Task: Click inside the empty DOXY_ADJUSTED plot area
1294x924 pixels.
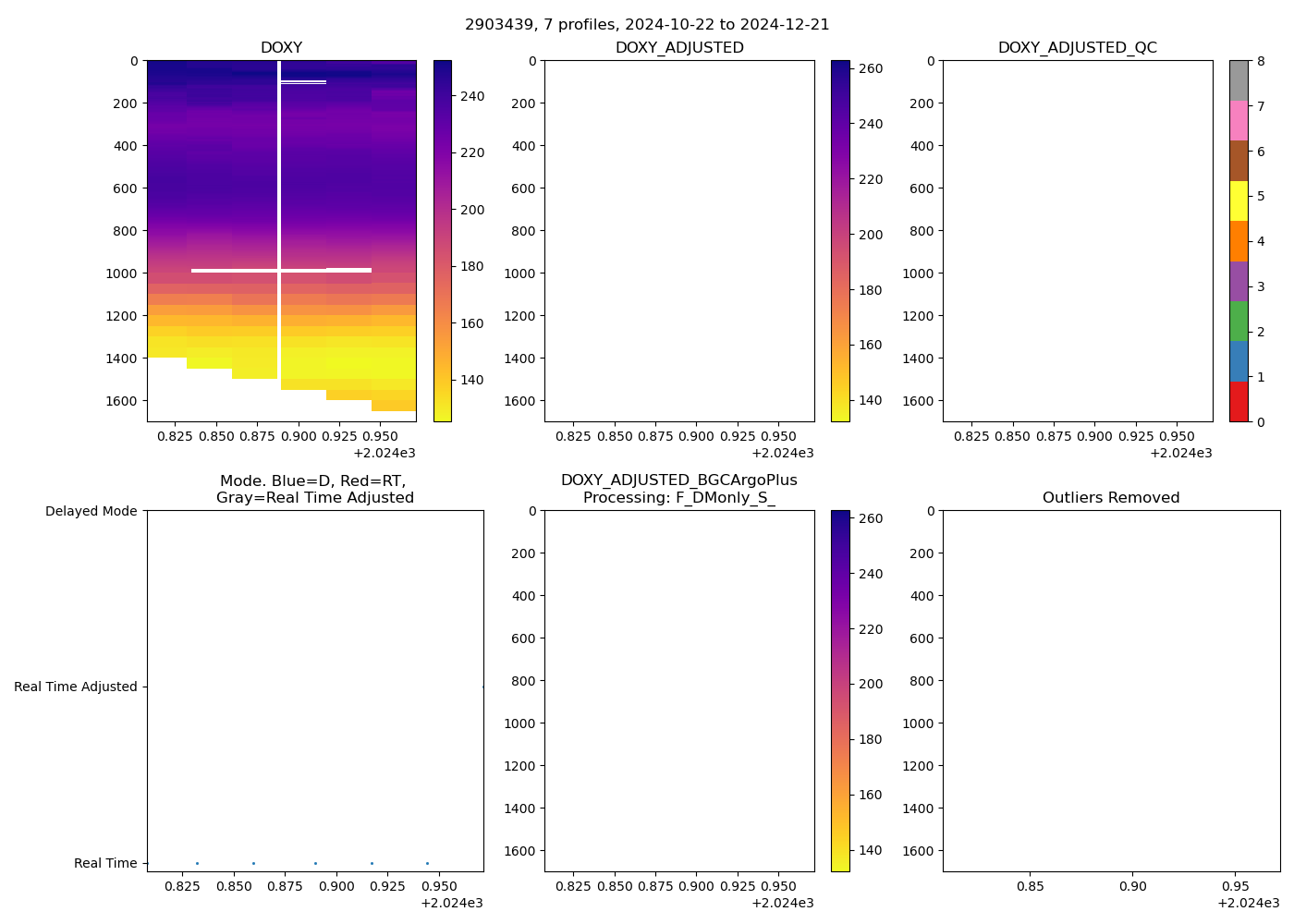Action: click(679, 240)
